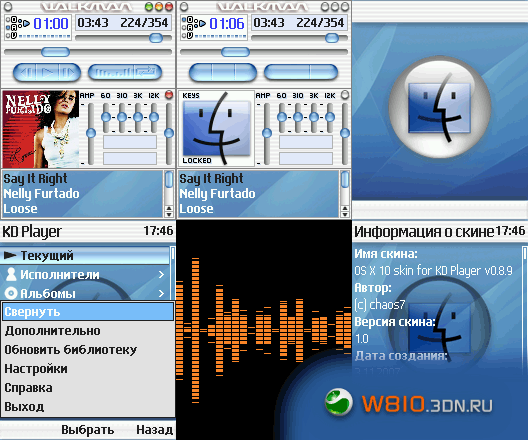This screenshot has width=528, height=440.
Task: Click the disc icon beside Альбомы
Action: pos(11,293)
